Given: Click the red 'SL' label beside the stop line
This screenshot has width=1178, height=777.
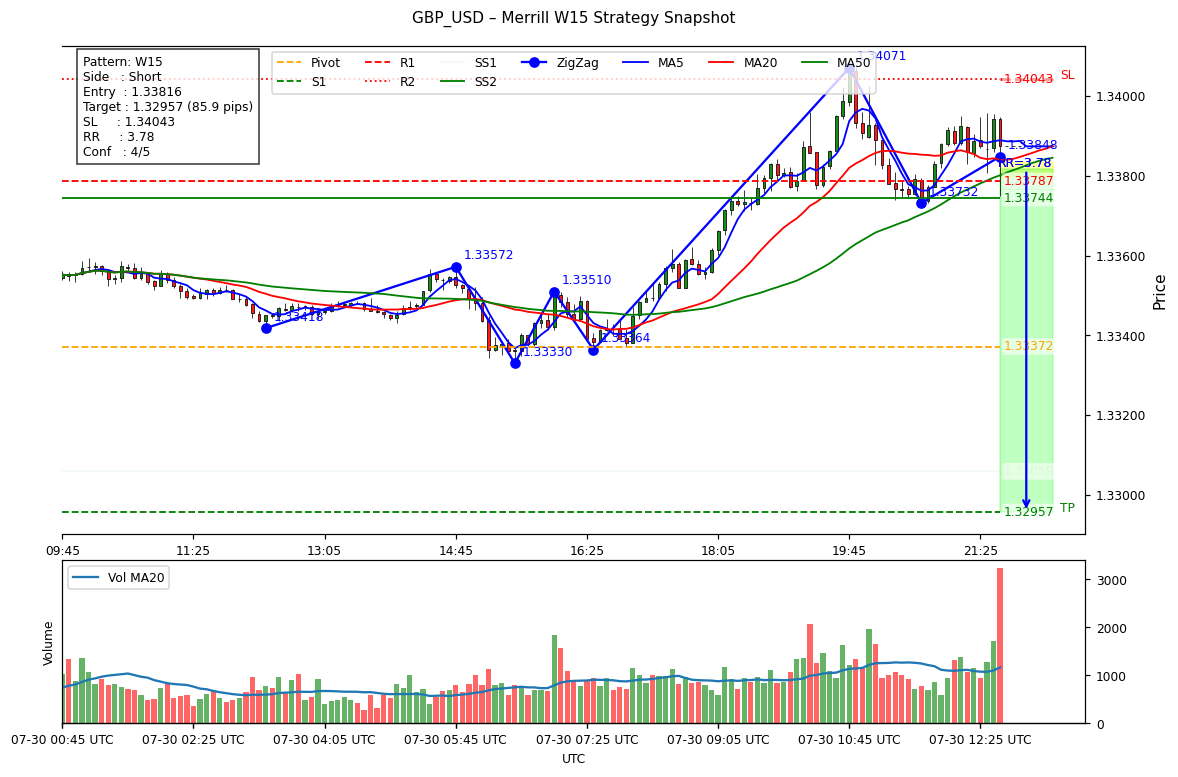Looking at the screenshot, I should (x=1068, y=75).
